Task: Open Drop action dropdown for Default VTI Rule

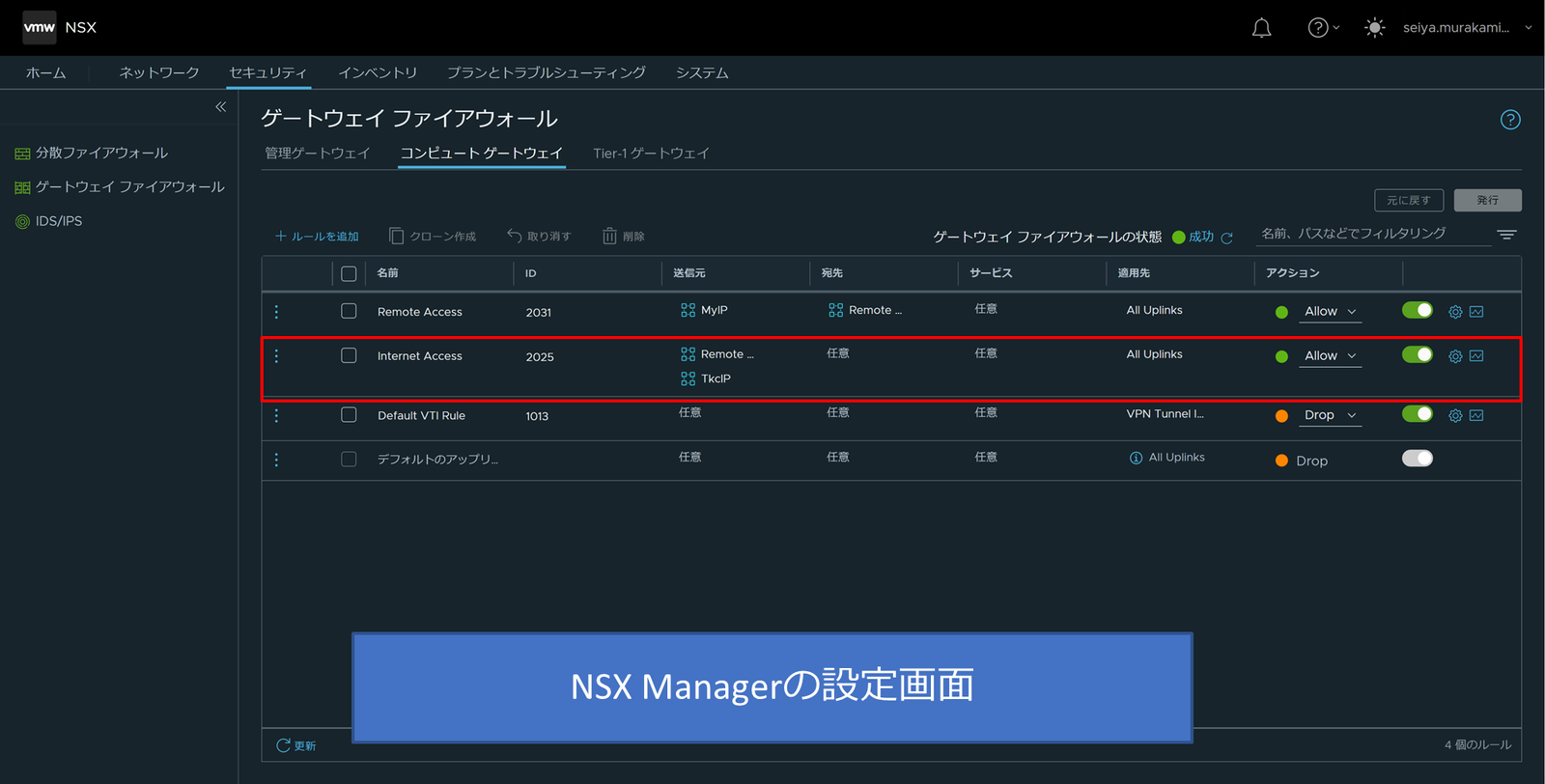Action: pos(1330,415)
